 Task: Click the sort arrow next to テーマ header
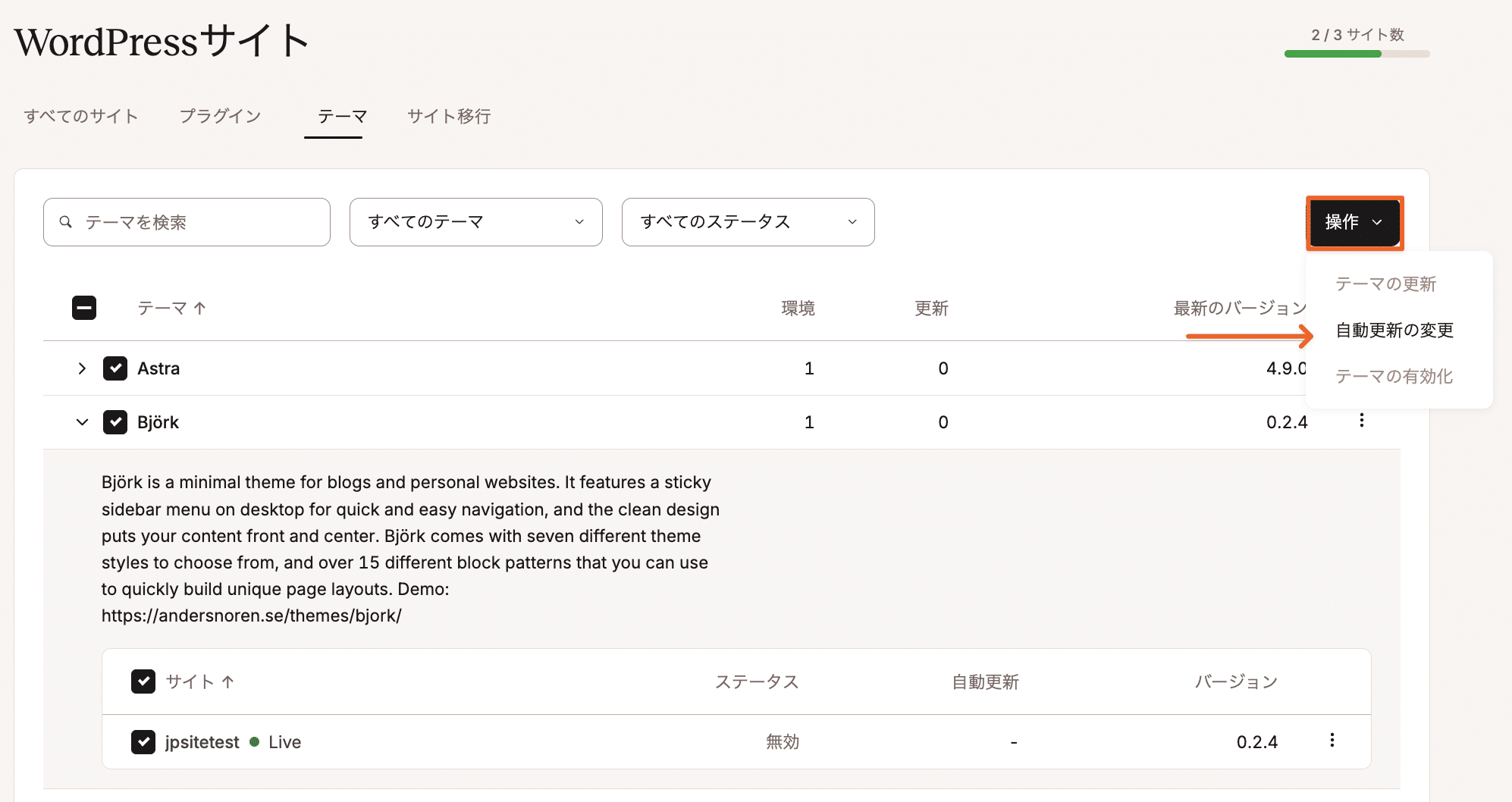200,308
